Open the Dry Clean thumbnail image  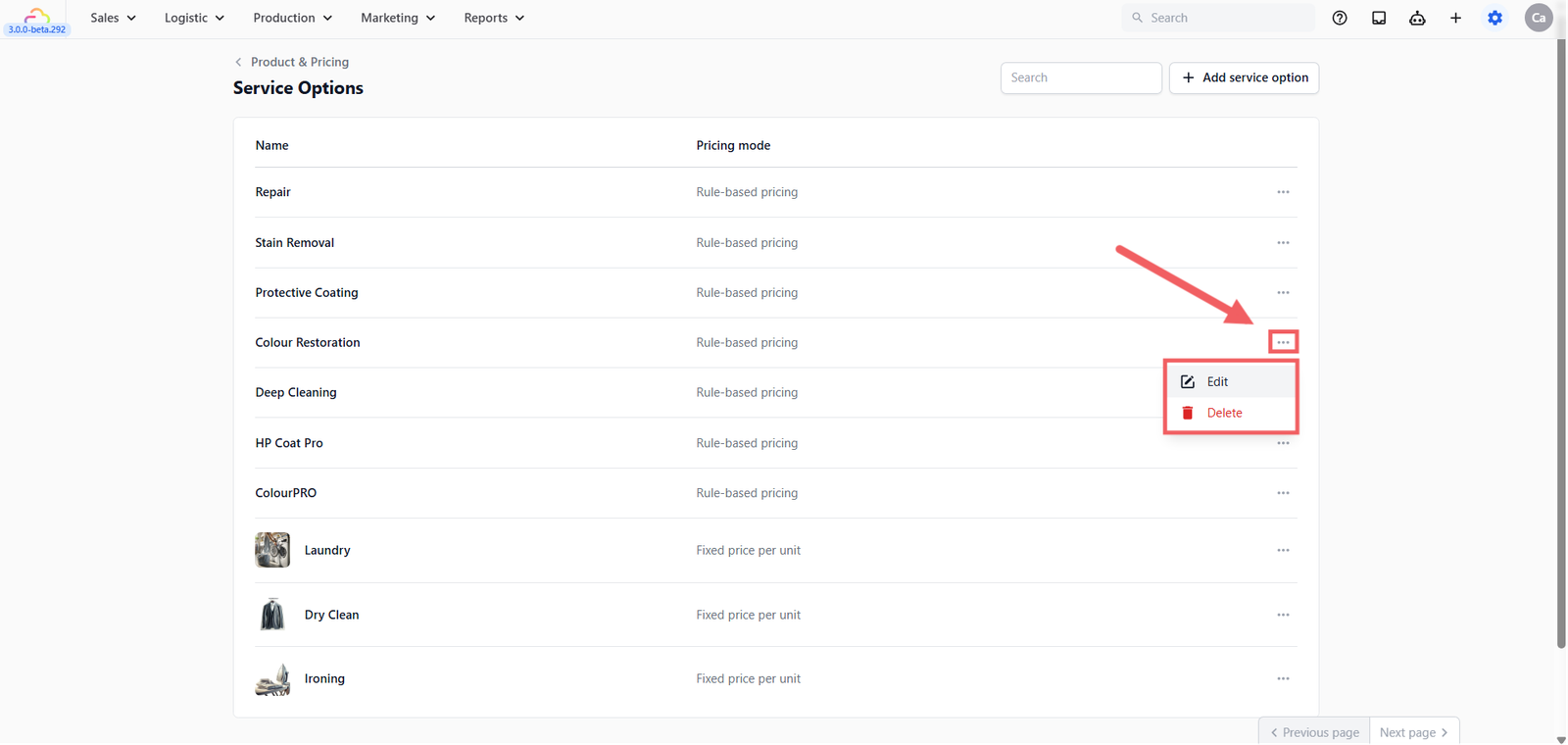tap(272, 615)
